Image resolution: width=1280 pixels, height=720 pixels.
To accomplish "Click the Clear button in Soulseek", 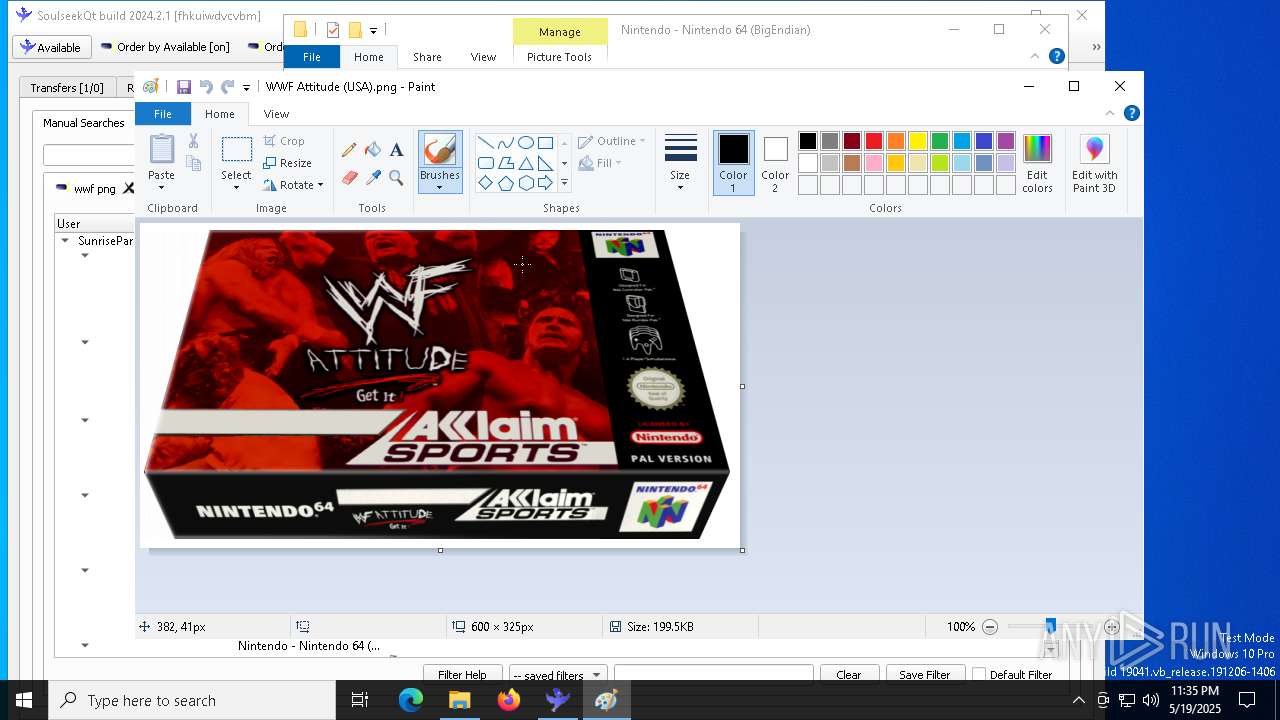I will coord(849,675).
